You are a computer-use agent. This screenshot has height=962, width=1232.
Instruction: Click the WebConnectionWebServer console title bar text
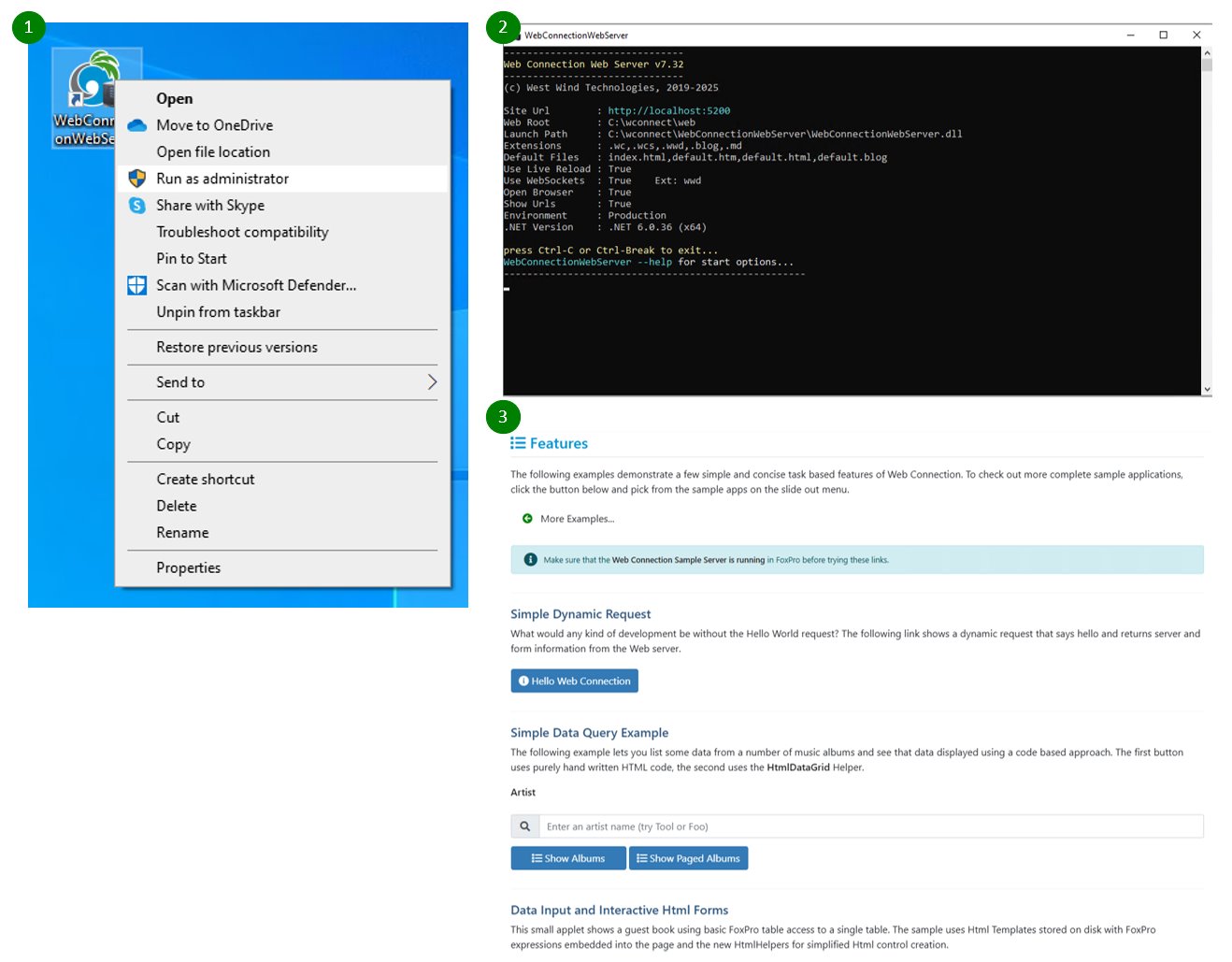[x=576, y=36]
